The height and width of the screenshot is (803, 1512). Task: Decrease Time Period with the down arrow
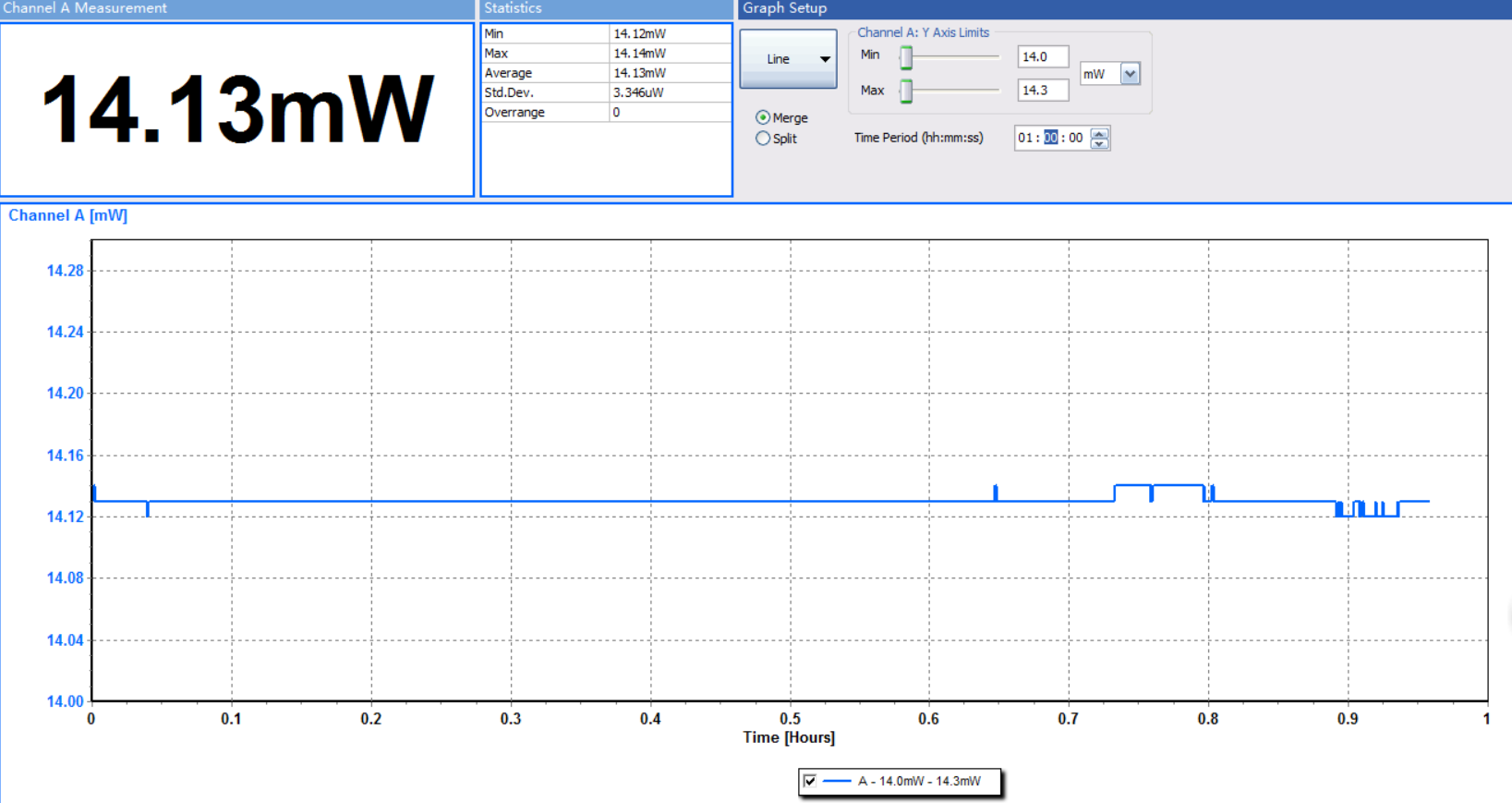(x=1099, y=143)
